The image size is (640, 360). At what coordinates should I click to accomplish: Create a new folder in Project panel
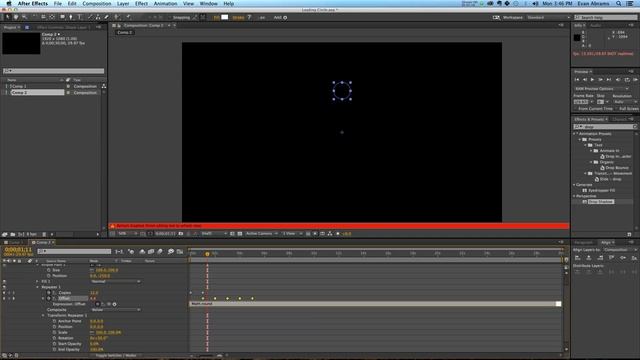pyautogui.click(x=13, y=234)
